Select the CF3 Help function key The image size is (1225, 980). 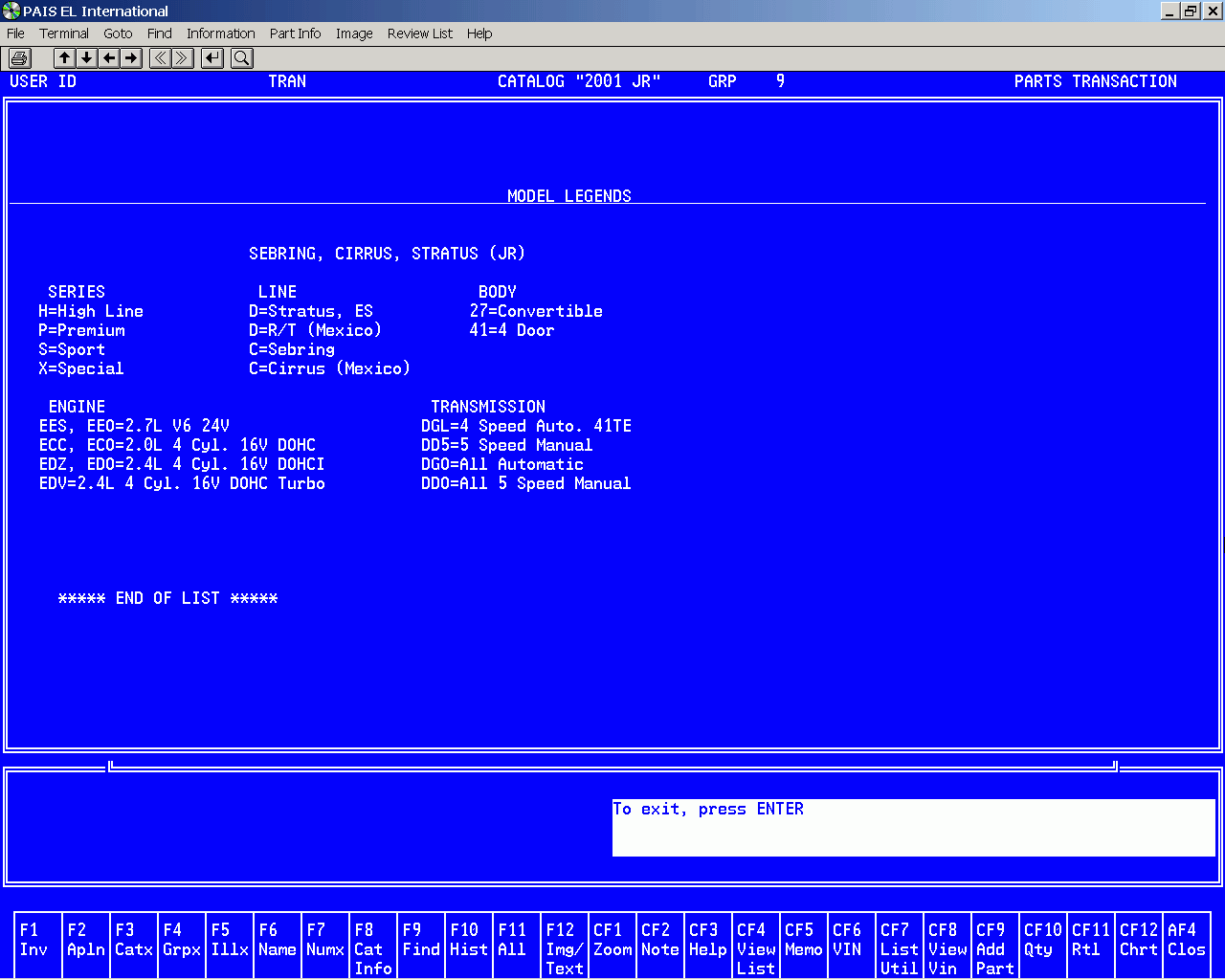click(x=708, y=946)
